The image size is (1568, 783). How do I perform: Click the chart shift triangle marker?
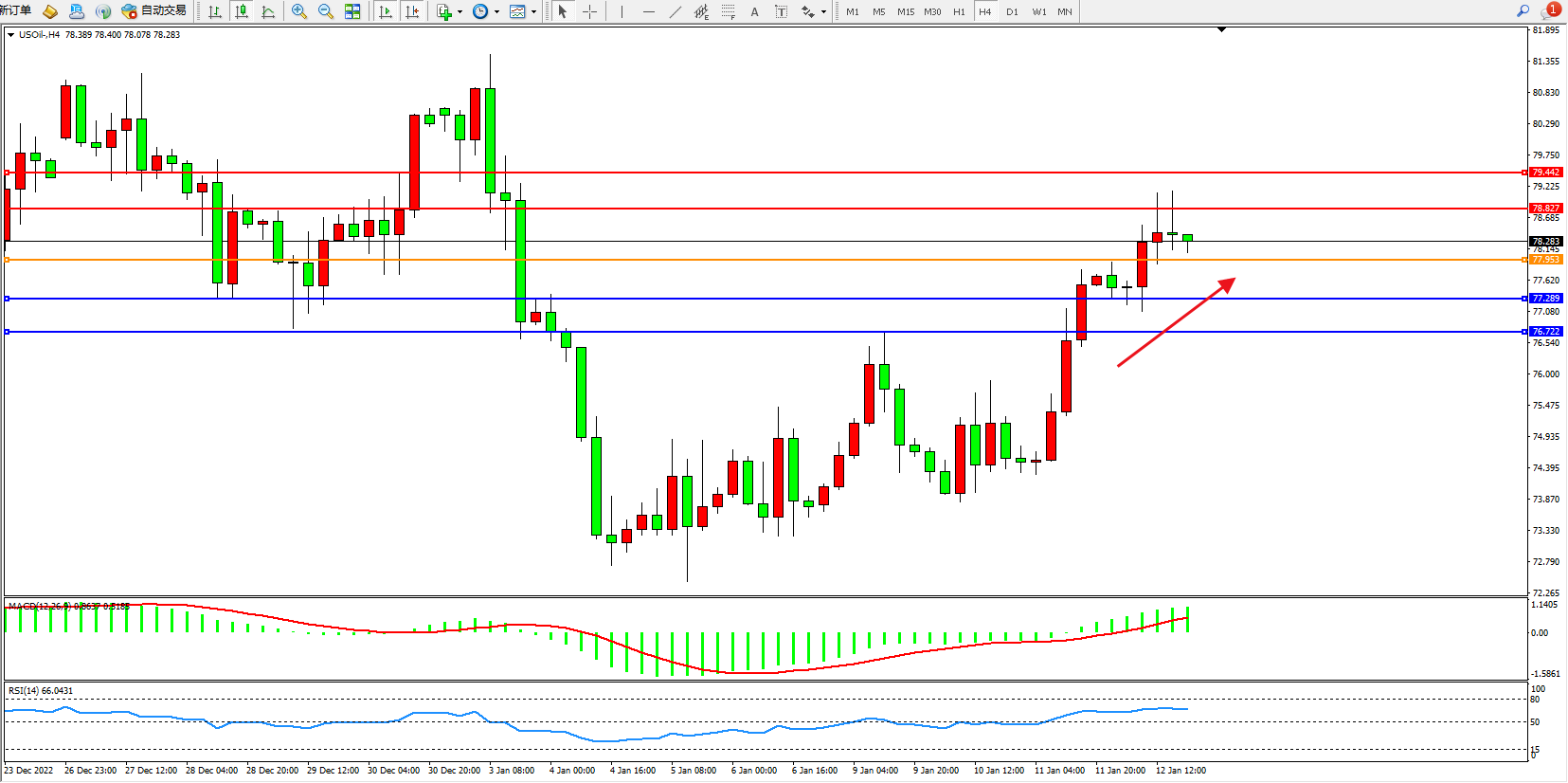[x=1221, y=30]
